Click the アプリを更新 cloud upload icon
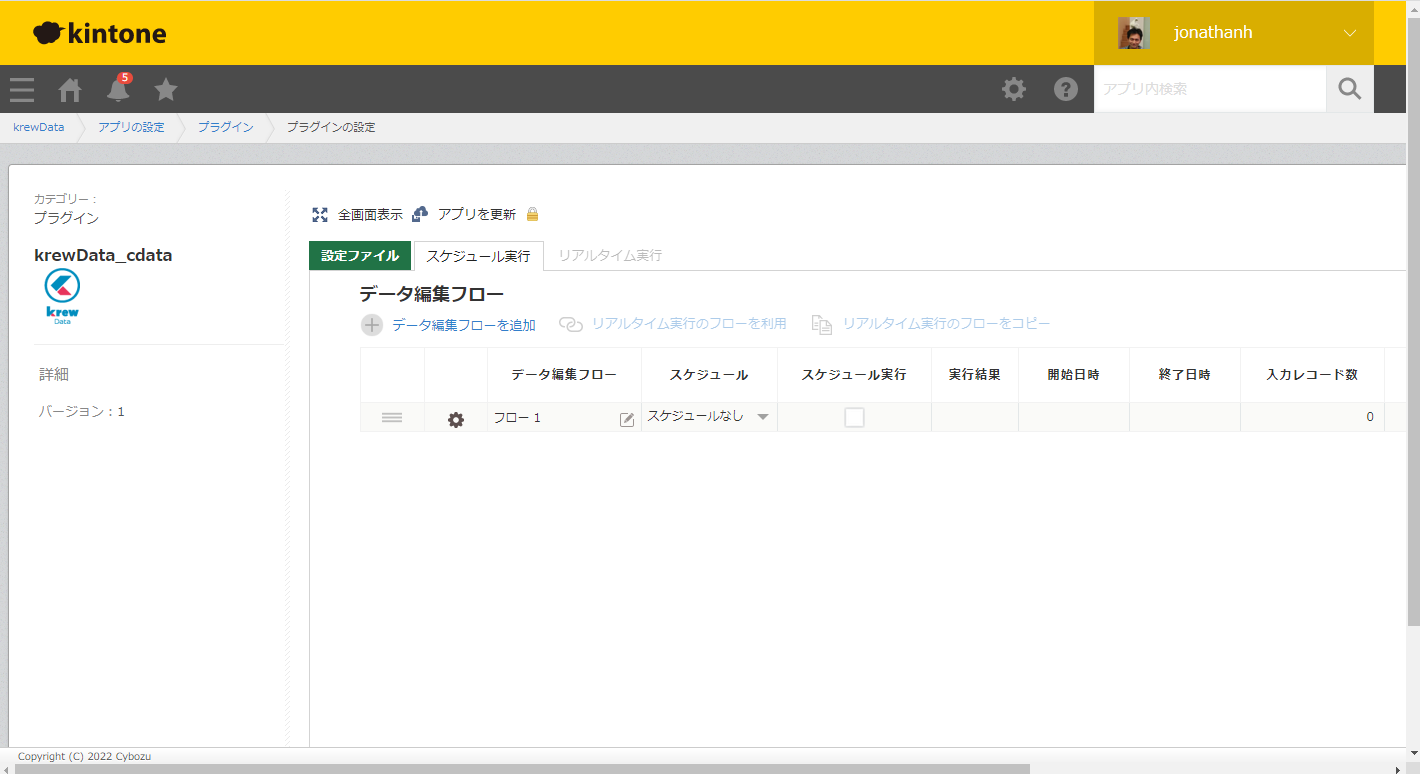The height and width of the screenshot is (774, 1420). (x=420, y=214)
